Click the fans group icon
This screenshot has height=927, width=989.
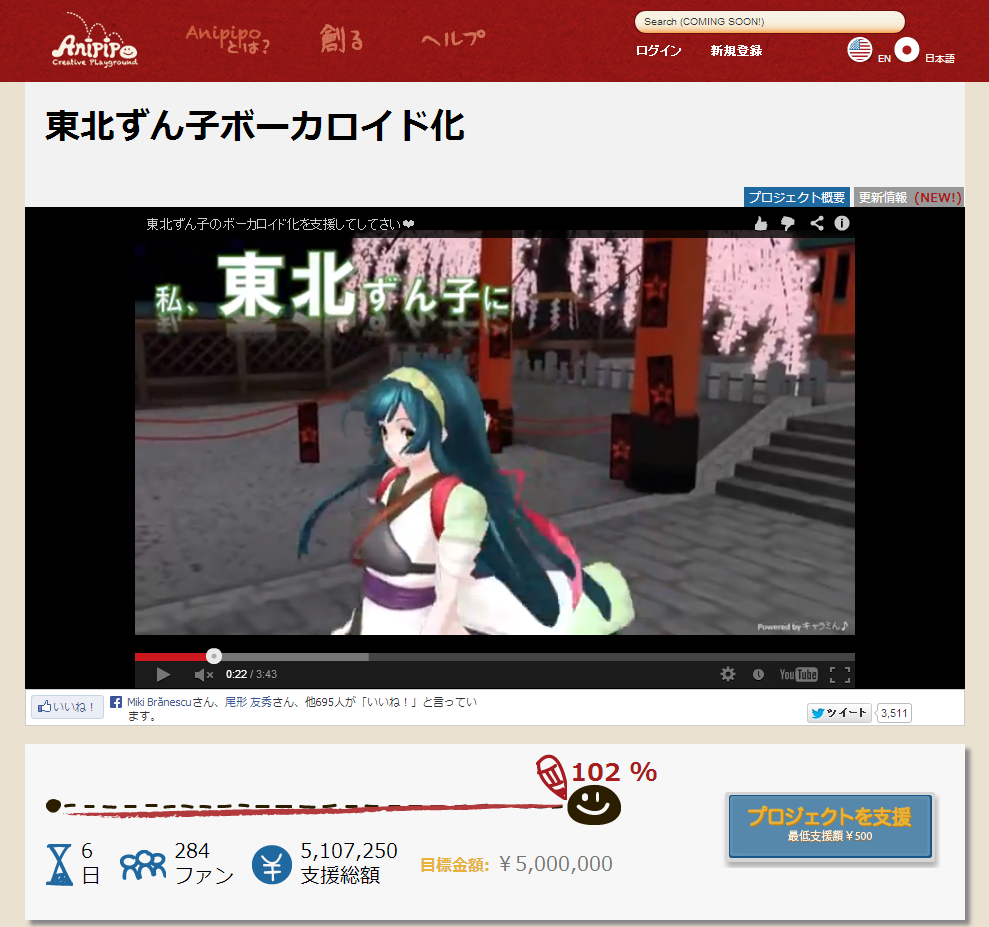pos(143,865)
